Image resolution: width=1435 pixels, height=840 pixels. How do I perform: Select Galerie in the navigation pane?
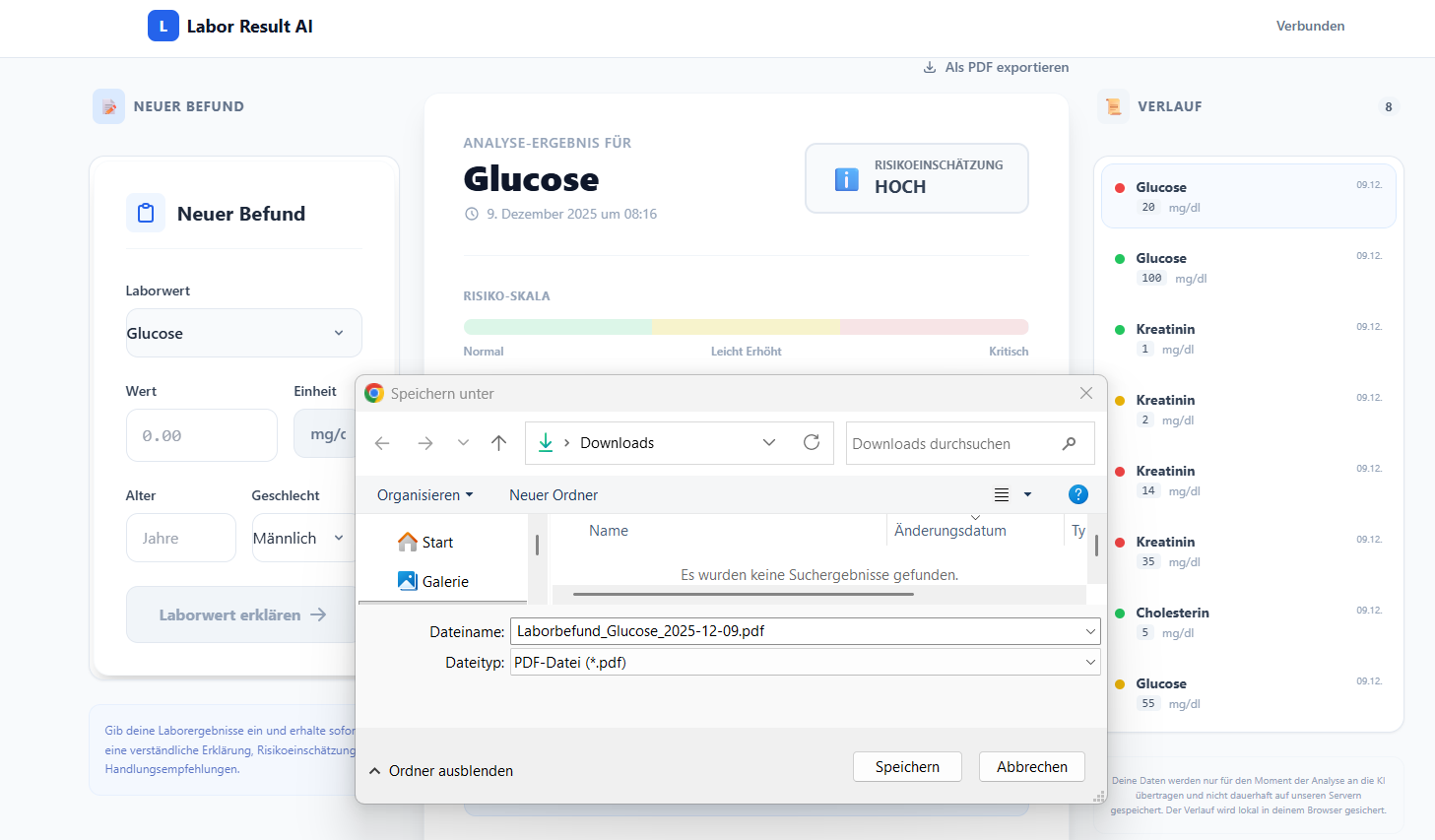(444, 582)
